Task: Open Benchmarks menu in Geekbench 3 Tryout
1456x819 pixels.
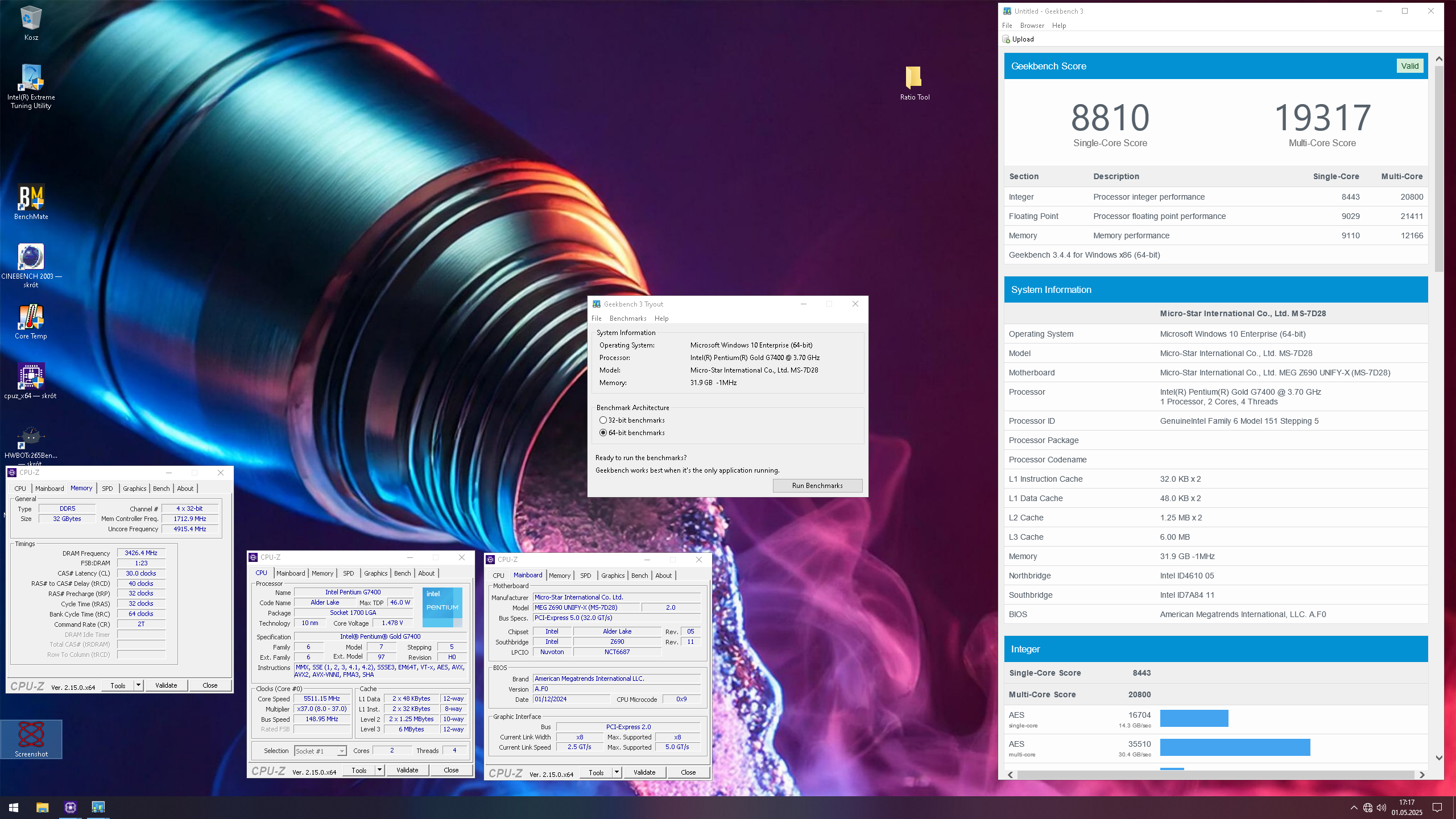Action: 628,318
